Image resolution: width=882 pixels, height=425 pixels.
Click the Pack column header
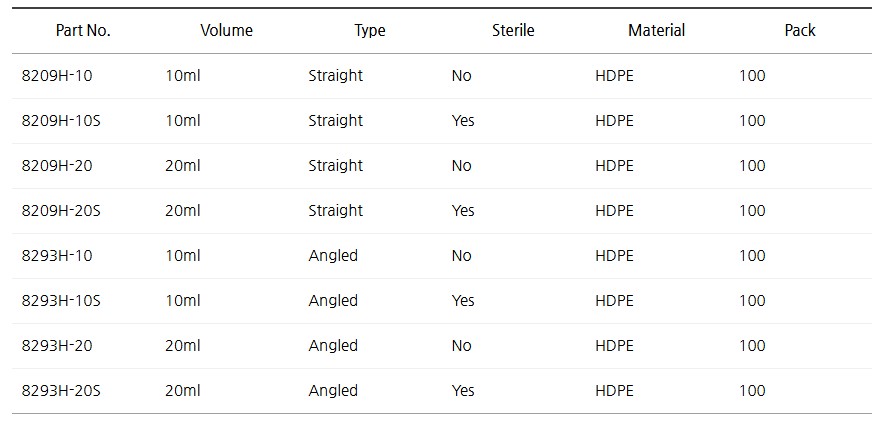coord(800,31)
